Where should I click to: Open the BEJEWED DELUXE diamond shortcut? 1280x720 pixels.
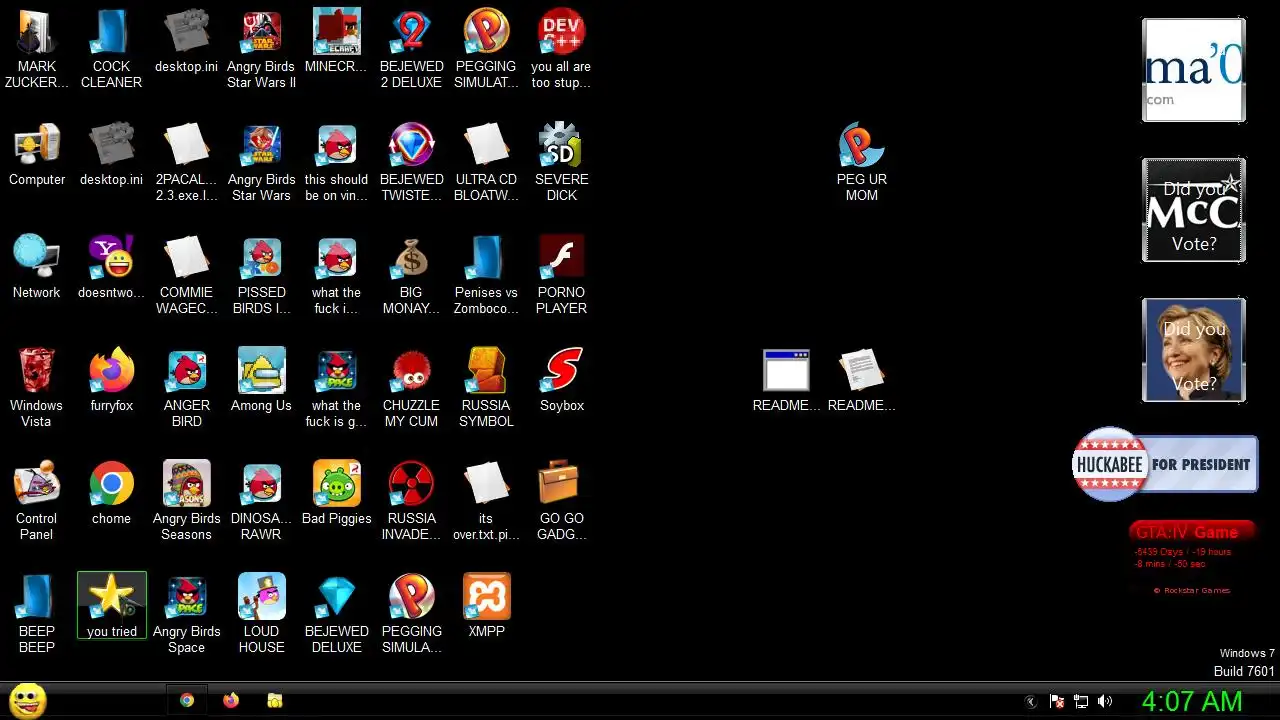pyautogui.click(x=336, y=613)
